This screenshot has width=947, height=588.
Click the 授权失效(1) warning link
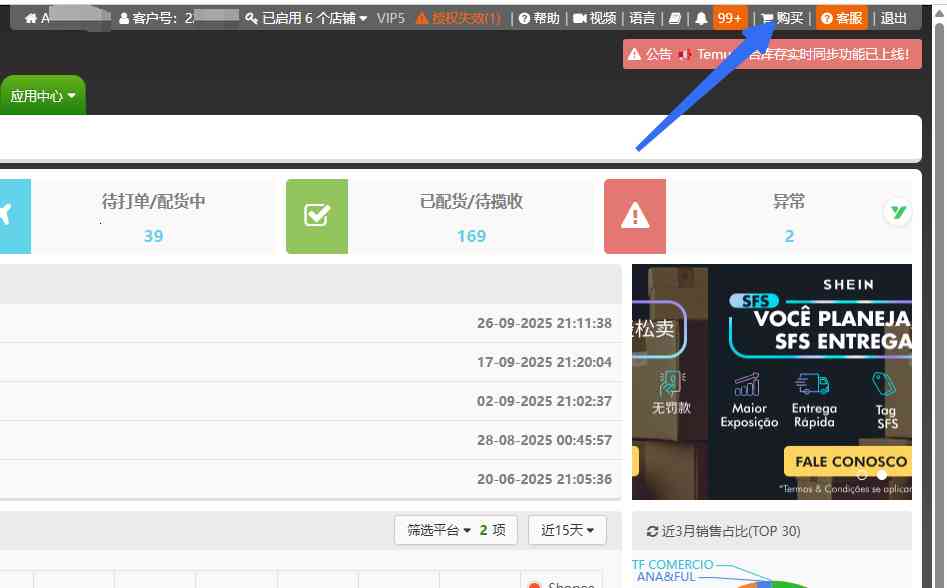pyautogui.click(x=459, y=18)
